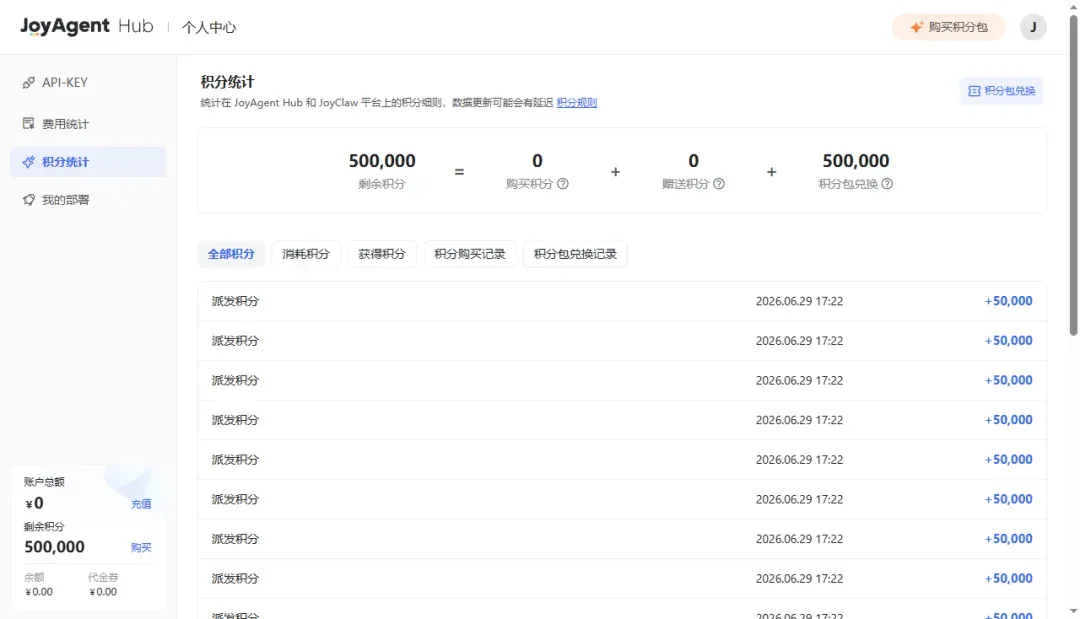This screenshot has height=619, width=1080.
Task: Click the 积分统计 diamond icon
Action: click(x=28, y=162)
